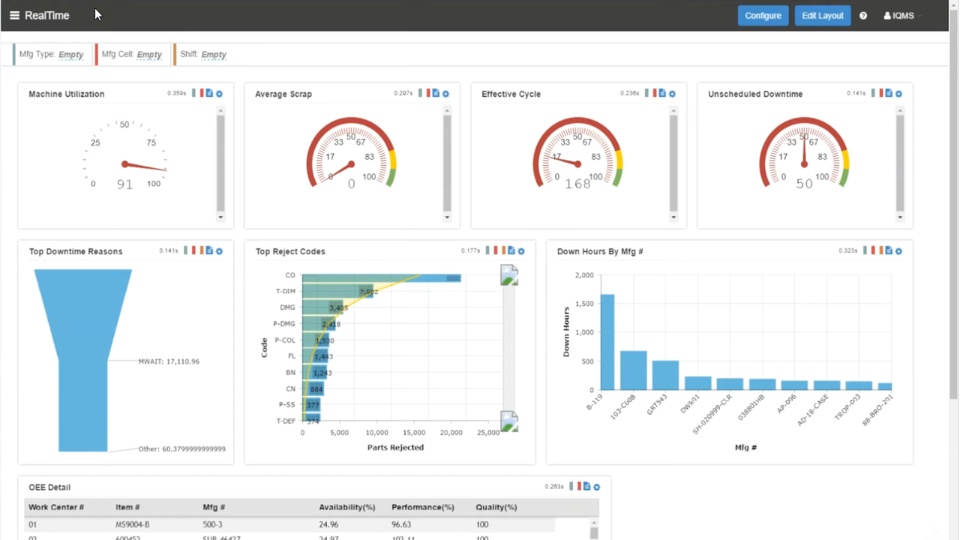Open Average Scrap document icon
This screenshot has width=960, height=540.
point(436,93)
